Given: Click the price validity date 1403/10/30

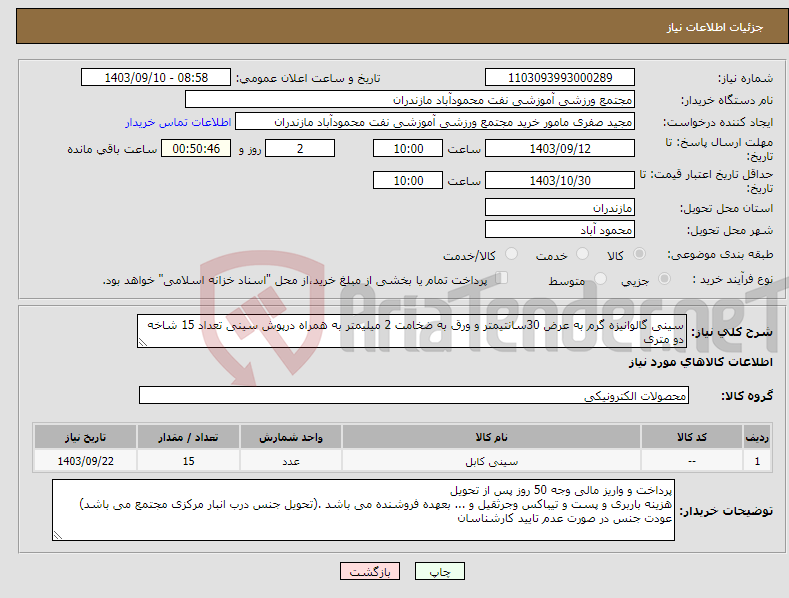Looking at the screenshot, I should click(x=560, y=180).
